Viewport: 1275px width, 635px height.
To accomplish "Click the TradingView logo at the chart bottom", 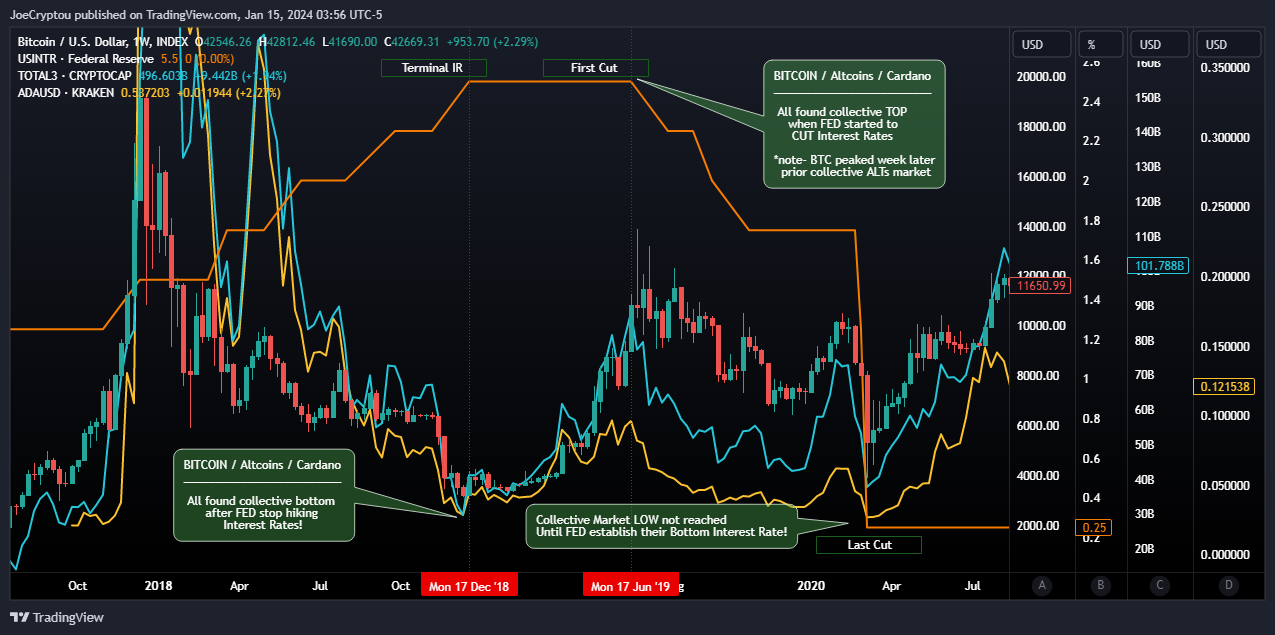I will pyautogui.click(x=56, y=617).
